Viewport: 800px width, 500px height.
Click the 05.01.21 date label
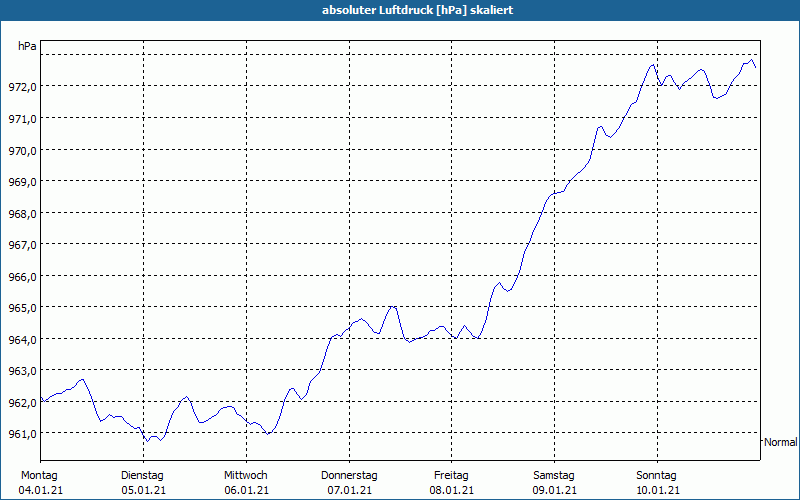[x=143, y=491]
